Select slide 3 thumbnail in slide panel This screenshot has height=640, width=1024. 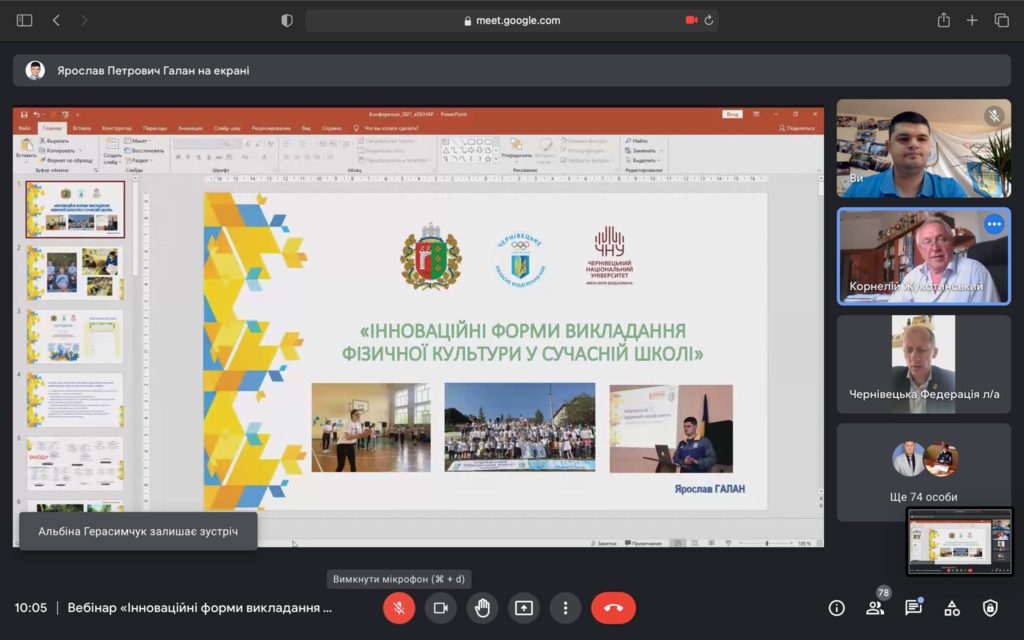pyautogui.click(x=75, y=336)
